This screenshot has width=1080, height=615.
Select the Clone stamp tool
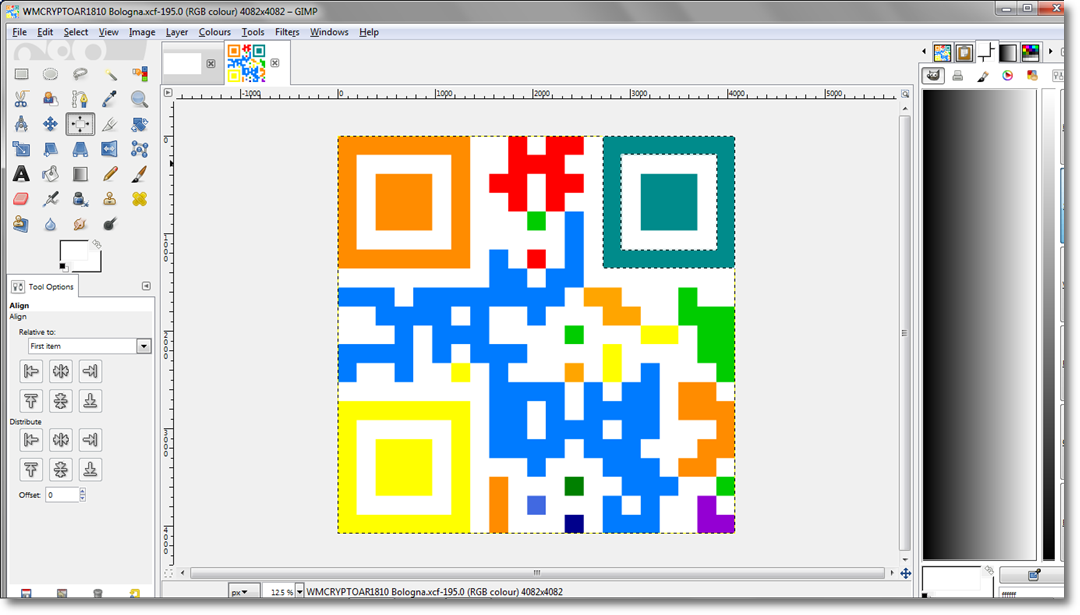click(110, 199)
